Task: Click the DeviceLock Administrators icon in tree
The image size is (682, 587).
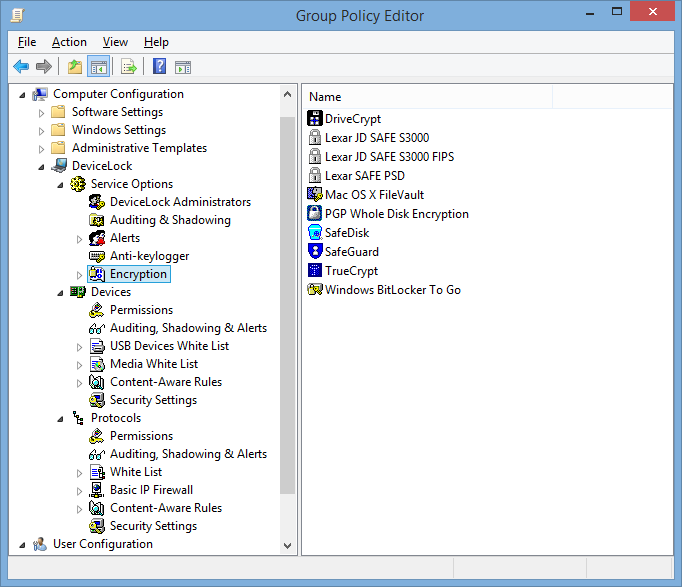Action: point(97,202)
